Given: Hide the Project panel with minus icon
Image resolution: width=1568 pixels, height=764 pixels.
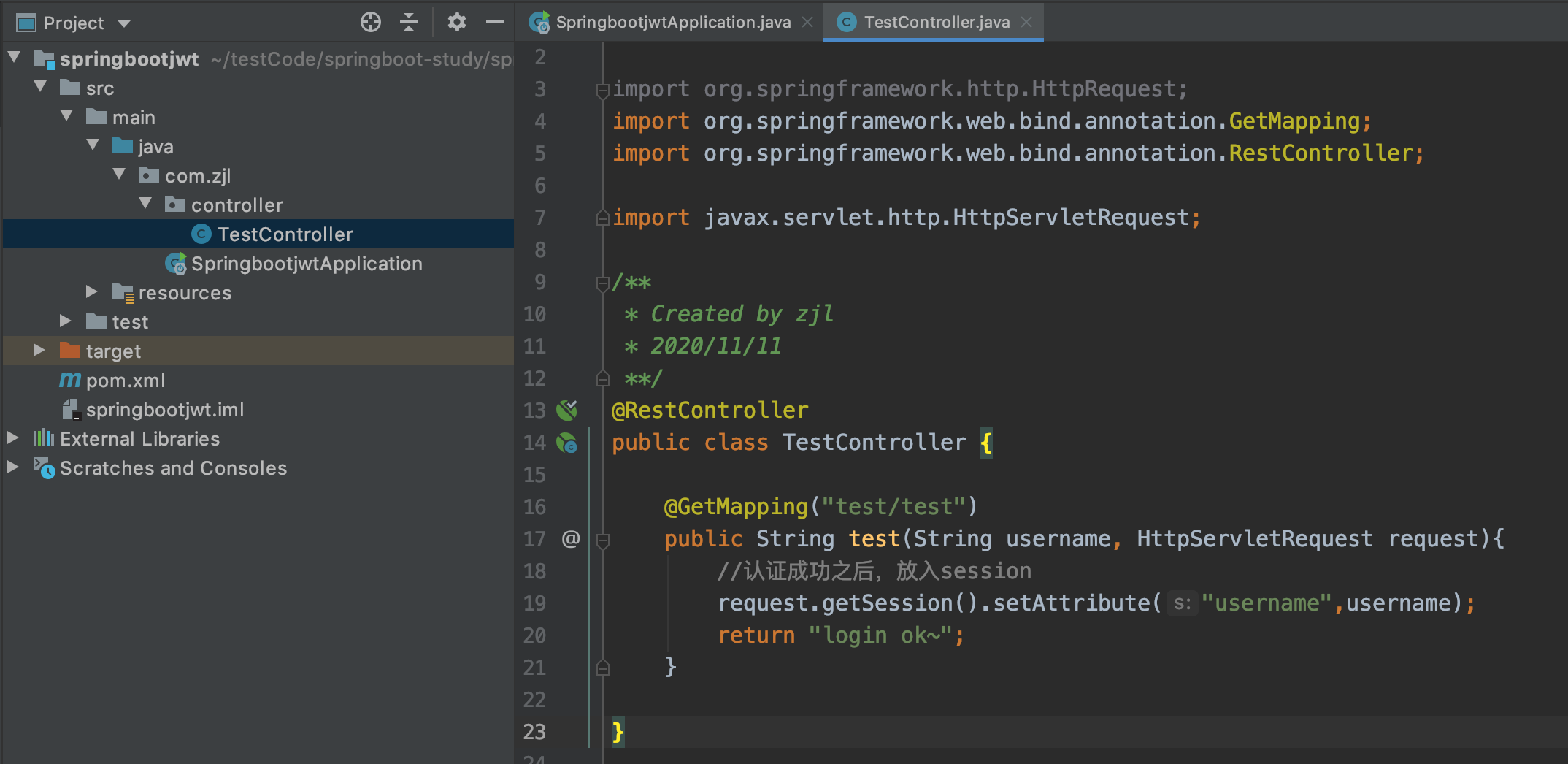Looking at the screenshot, I should [495, 23].
